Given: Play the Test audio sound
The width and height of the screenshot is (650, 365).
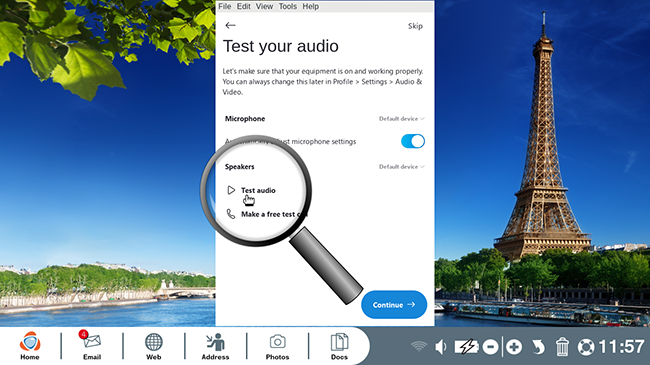Looking at the screenshot, I should point(231,190).
